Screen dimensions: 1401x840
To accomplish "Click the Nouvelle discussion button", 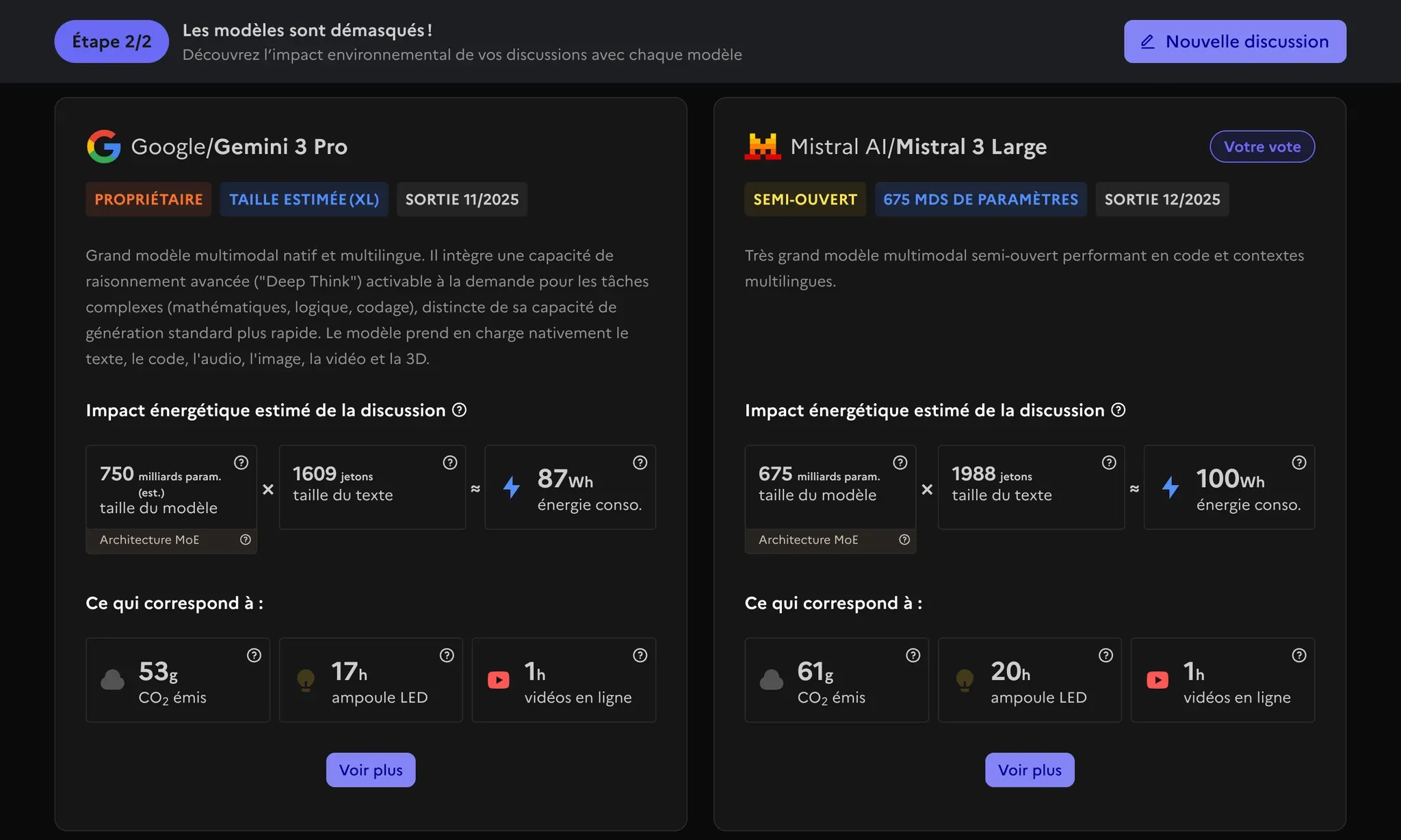I will pos(1235,42).
